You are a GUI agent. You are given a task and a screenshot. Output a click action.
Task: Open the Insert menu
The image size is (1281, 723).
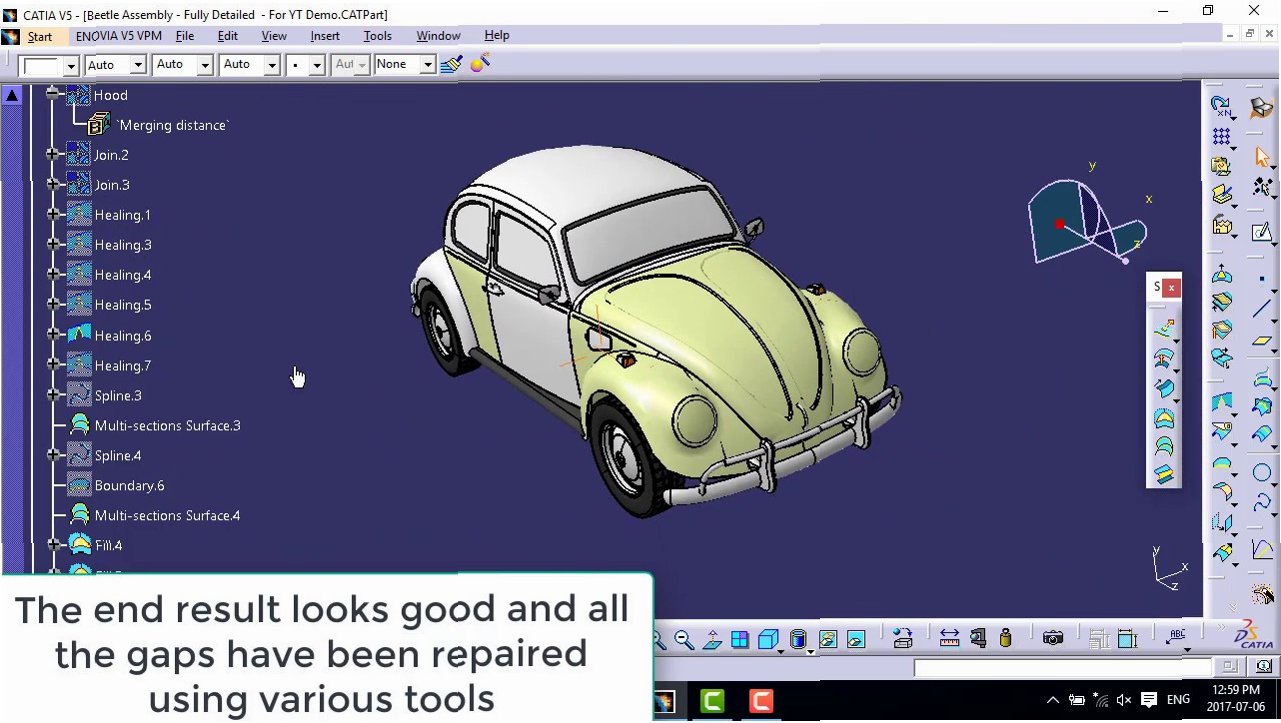pos(325,35)
